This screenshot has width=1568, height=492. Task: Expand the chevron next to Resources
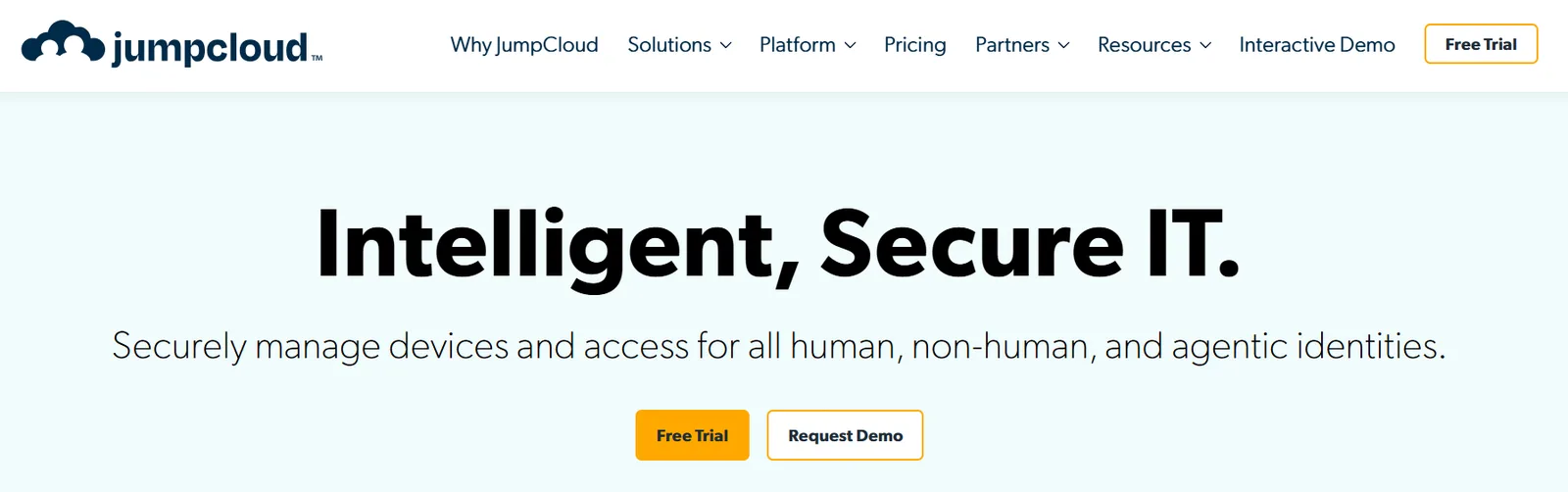1205,46
